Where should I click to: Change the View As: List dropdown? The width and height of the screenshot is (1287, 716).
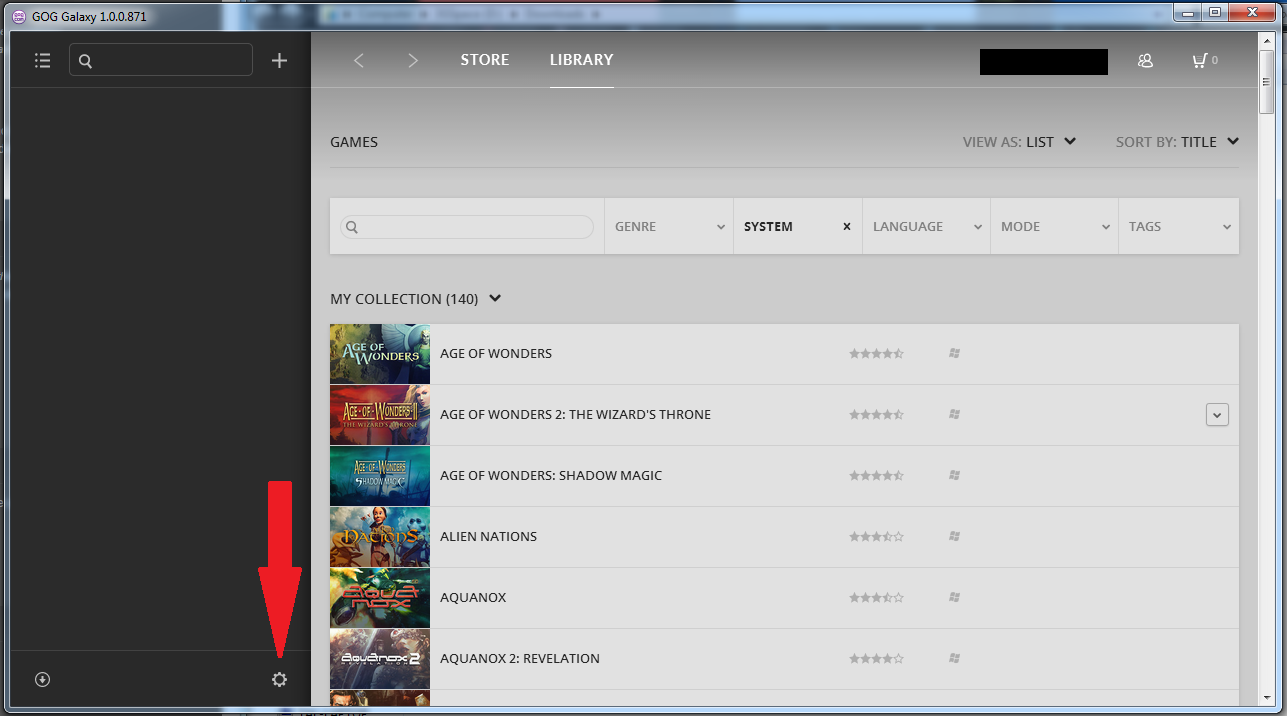click(1019, 142)
